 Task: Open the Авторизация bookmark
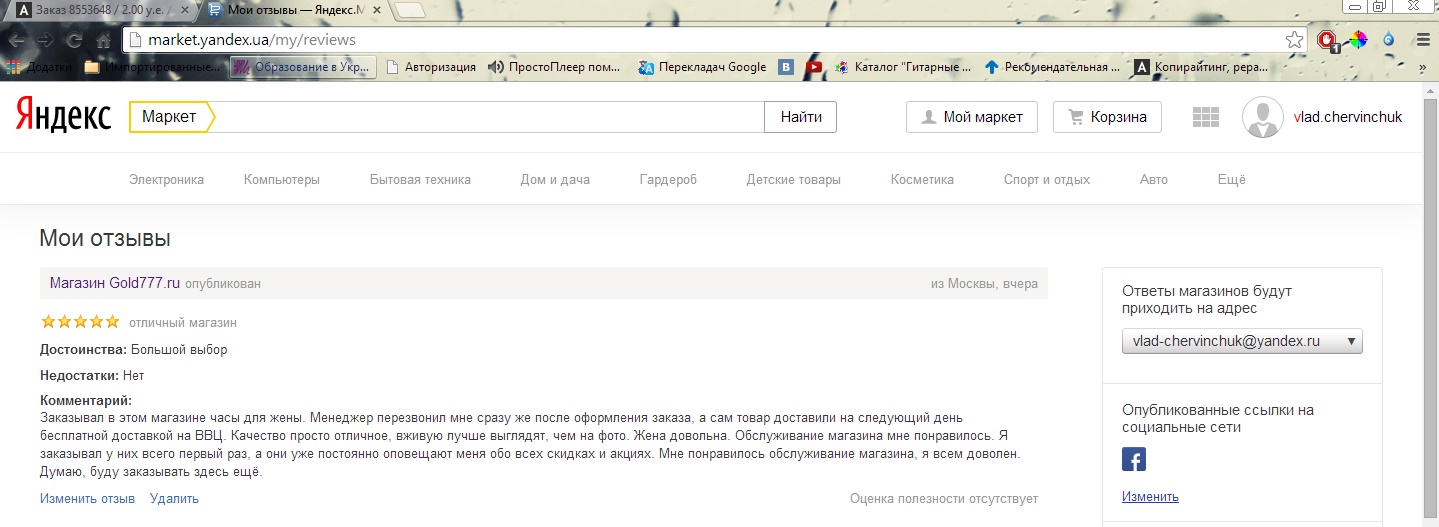(x=431, y=67)
